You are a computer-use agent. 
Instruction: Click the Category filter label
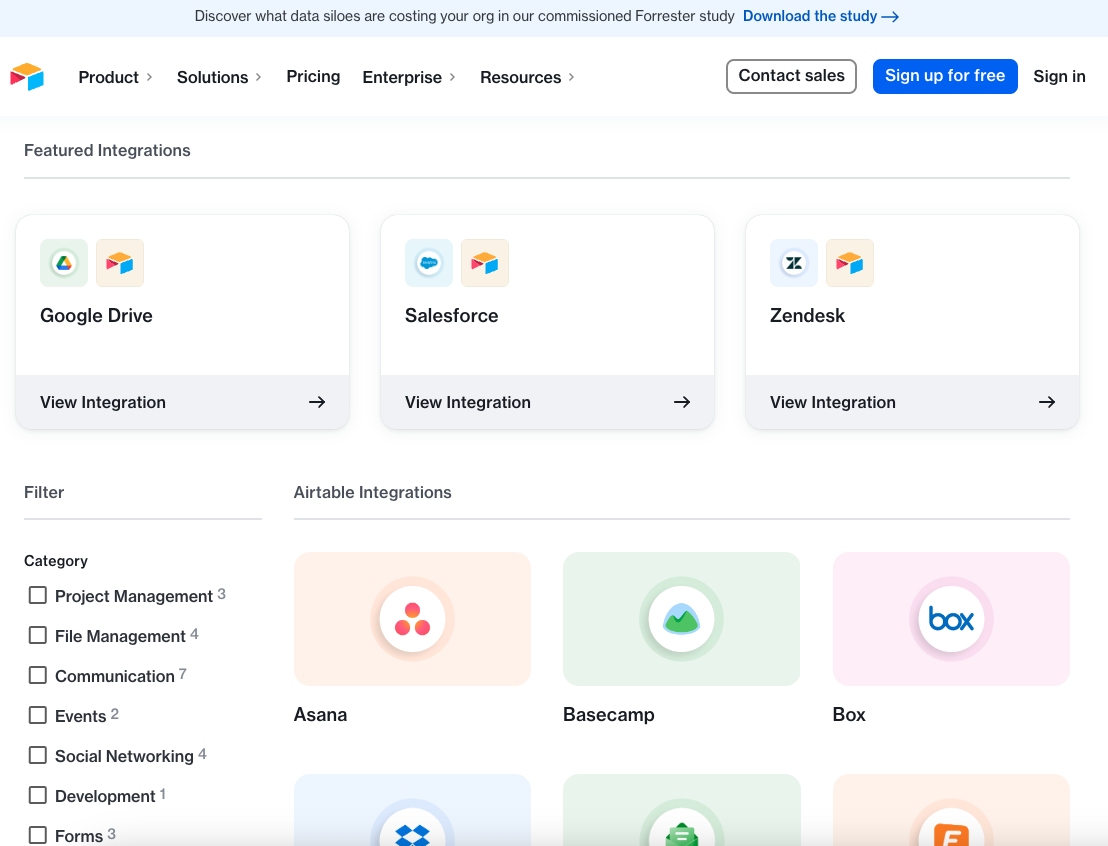tap(56, 561)
